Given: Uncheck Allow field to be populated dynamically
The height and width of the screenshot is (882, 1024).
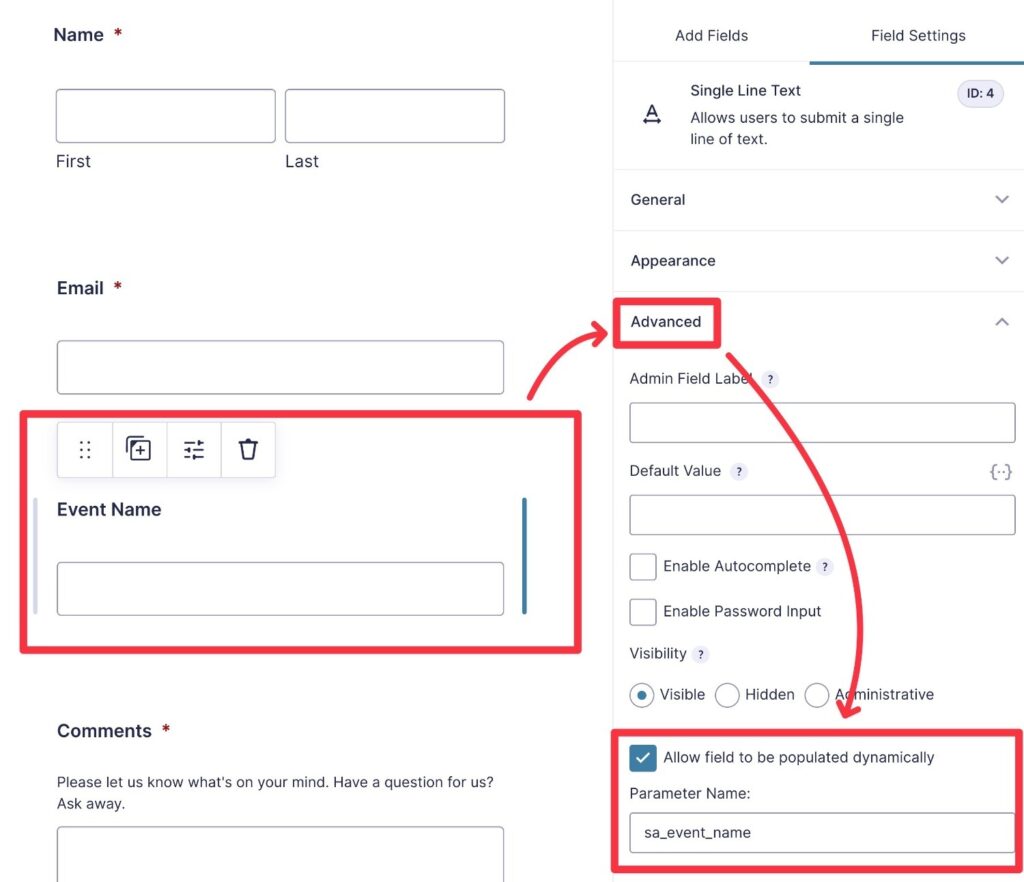Looking at the screenshot, I should coord(643,757).
